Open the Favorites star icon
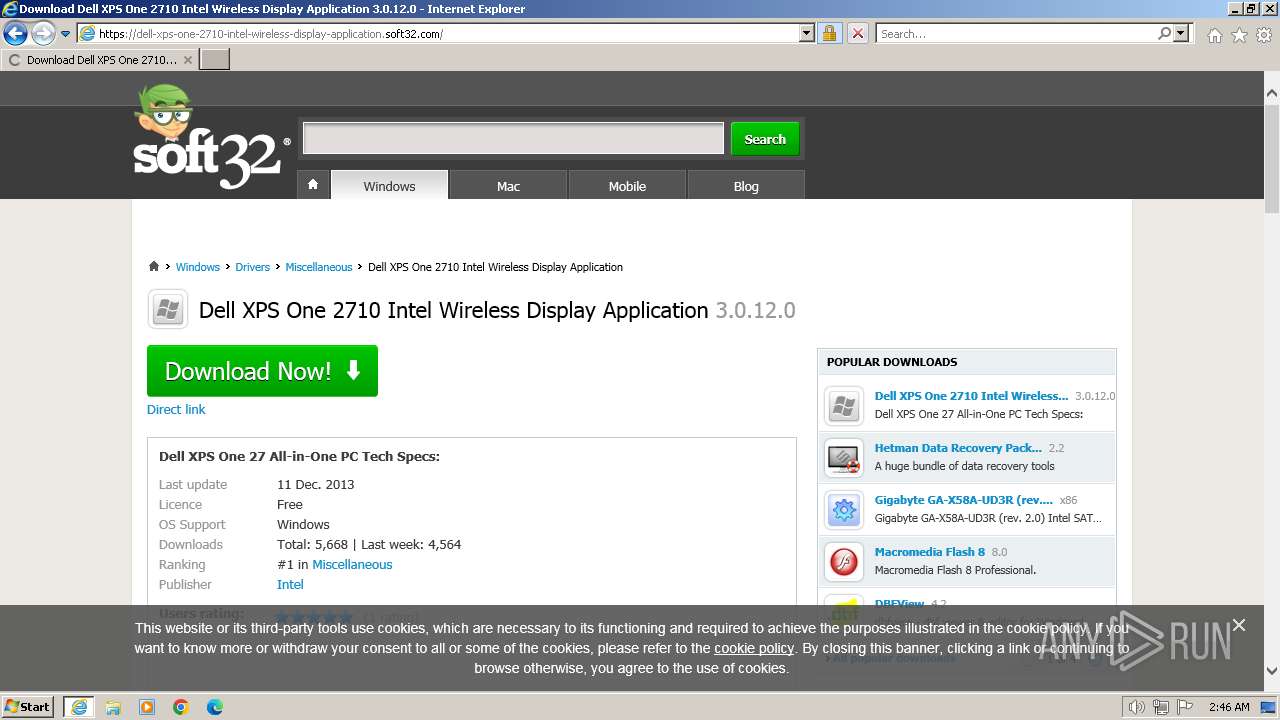1280x720 pixels. 1239,35
